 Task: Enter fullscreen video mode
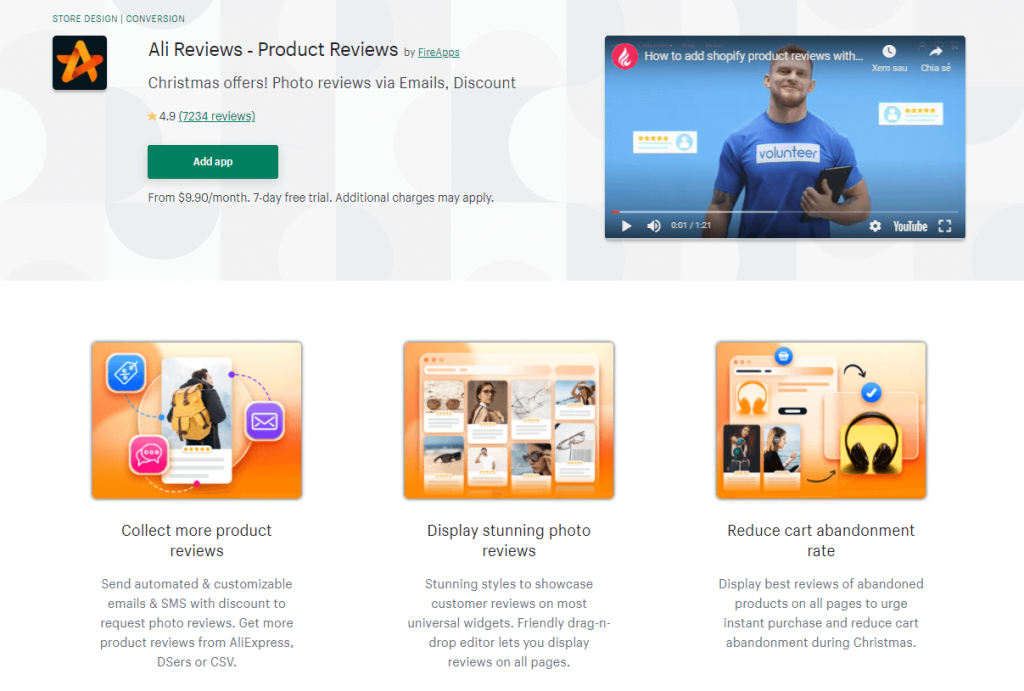(944, 226)
